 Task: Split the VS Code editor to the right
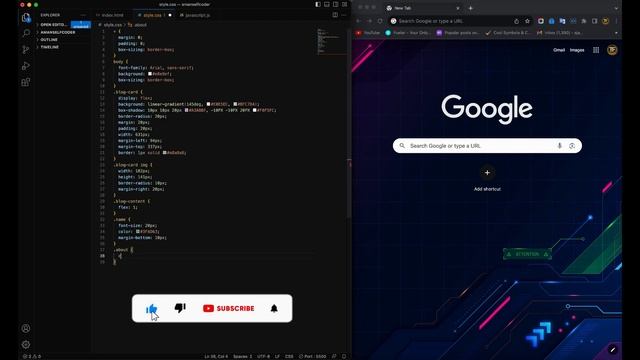click(335, 15)
